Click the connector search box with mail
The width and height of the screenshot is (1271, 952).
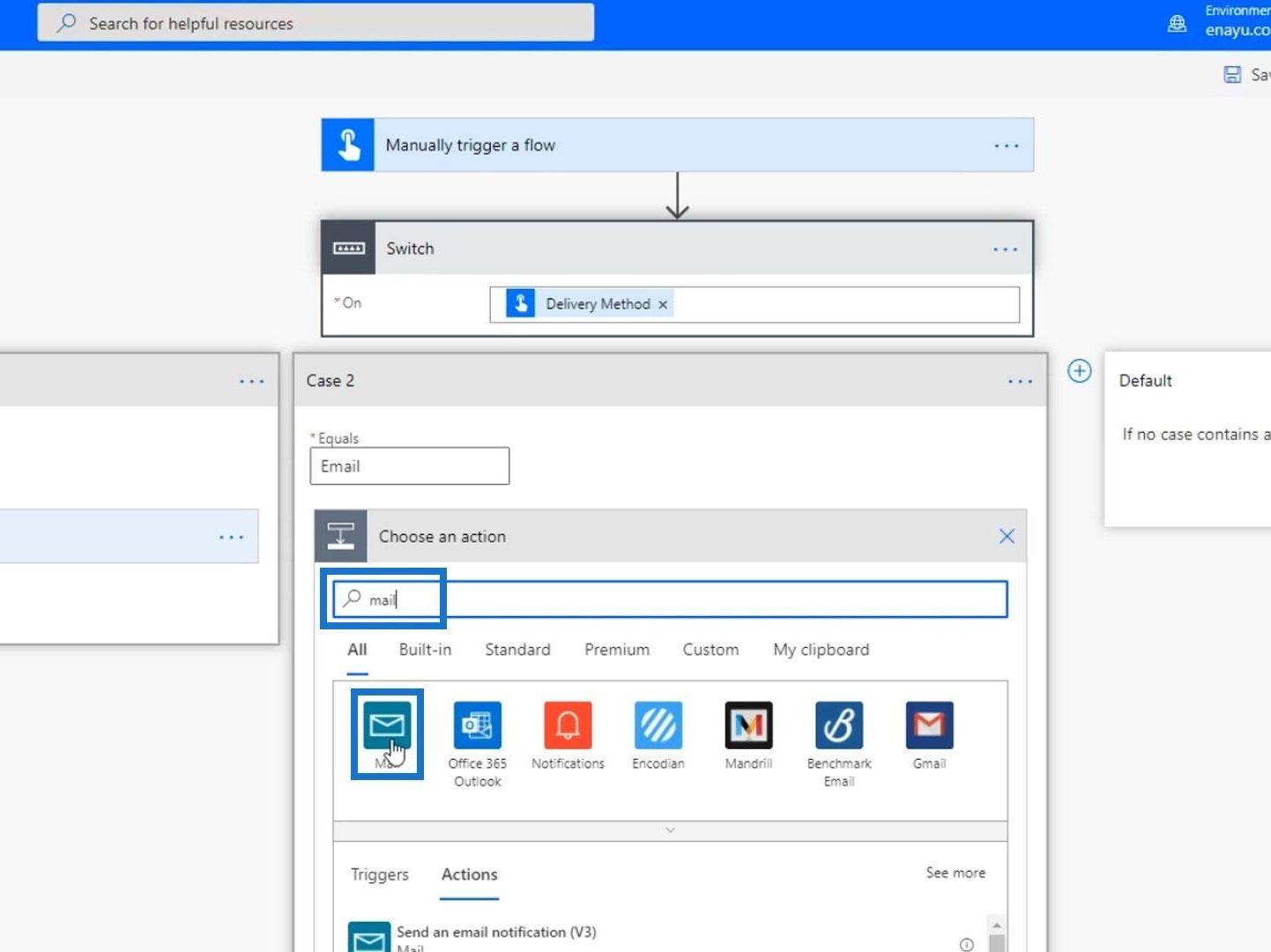pyautogui.click(x=670, y=599)
